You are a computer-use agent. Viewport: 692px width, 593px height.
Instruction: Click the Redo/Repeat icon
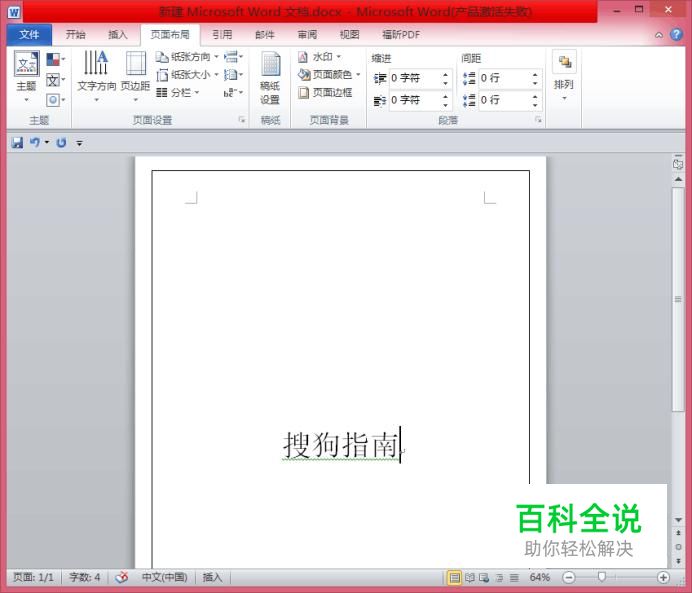(61, 143)
